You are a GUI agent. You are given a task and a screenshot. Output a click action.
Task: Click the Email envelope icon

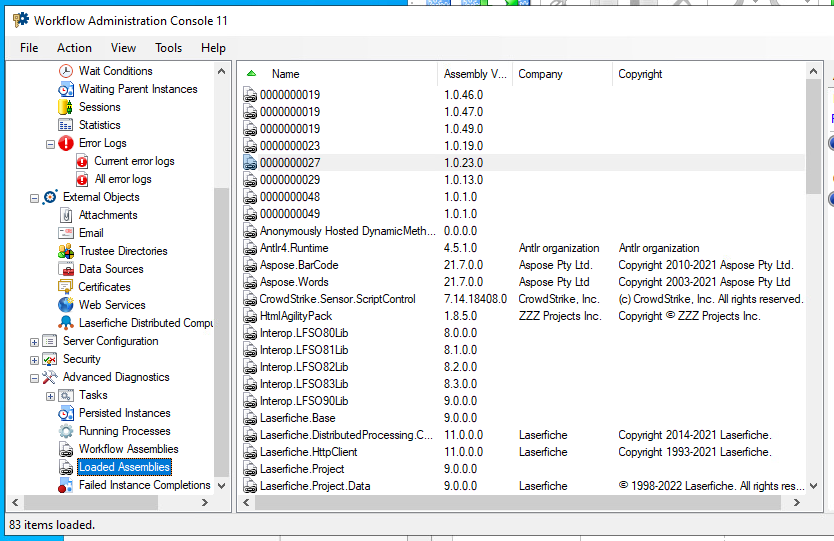coord(65,233)
